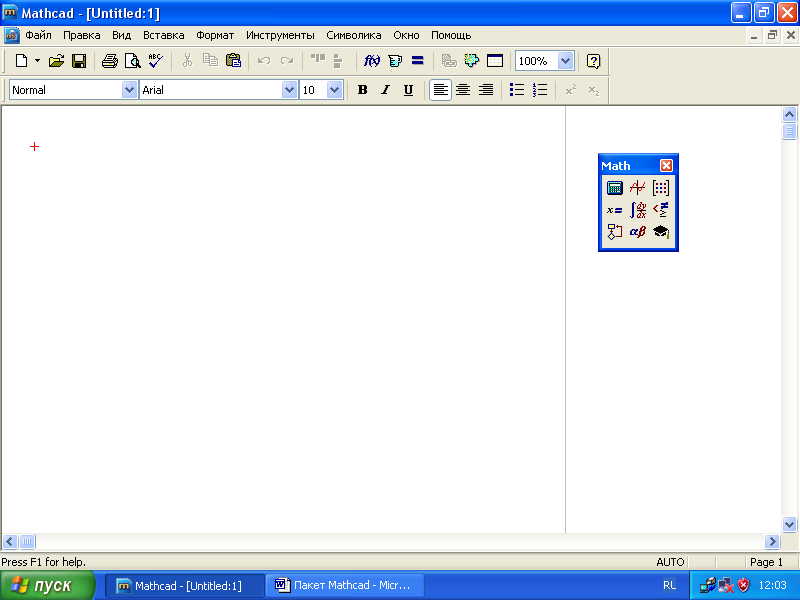Image resolution: width=800 pixels, height=600 pixels.
Task: Open the Вид menu
Action: click(x=121, y=35)
